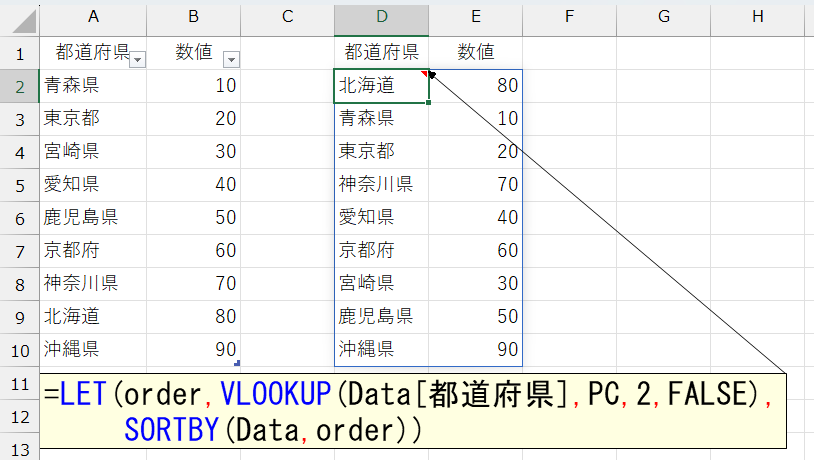
Task: Select row 10 header
Action: pos(20,350)
